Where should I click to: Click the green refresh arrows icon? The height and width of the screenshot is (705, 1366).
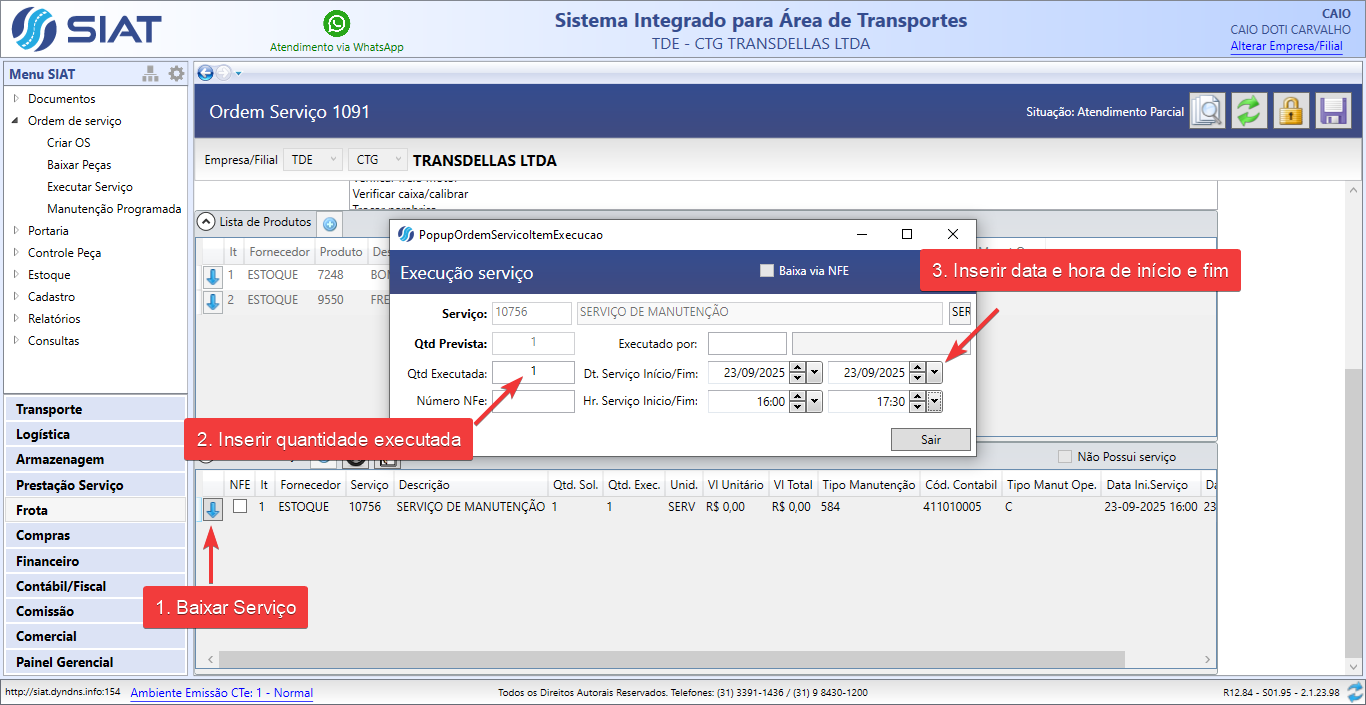point(1248,111)
